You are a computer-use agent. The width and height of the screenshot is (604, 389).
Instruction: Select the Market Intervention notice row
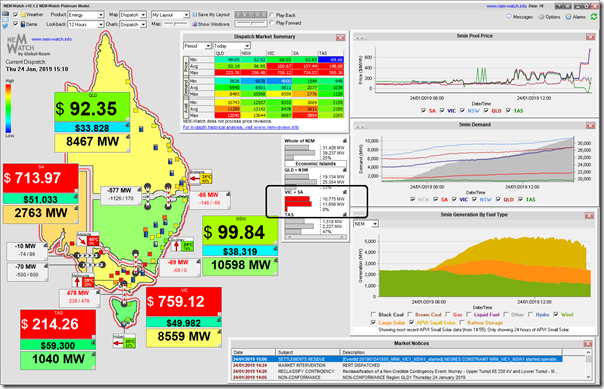396,365
